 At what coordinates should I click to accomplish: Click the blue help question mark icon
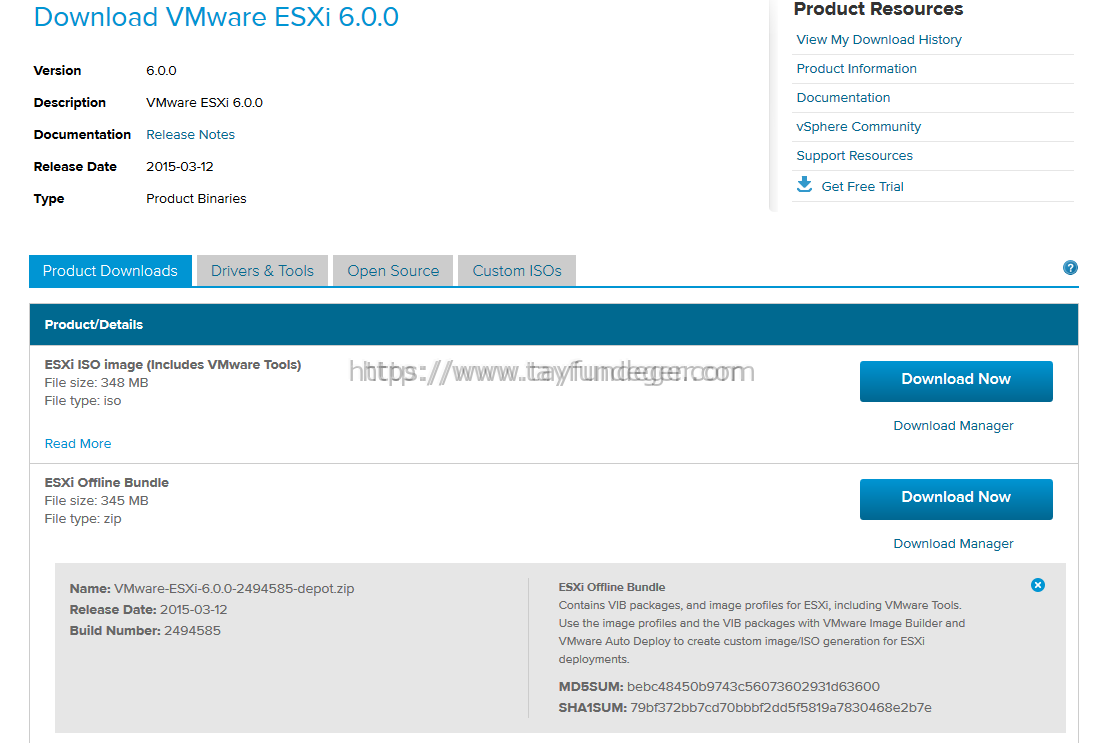coord(1070,268)
